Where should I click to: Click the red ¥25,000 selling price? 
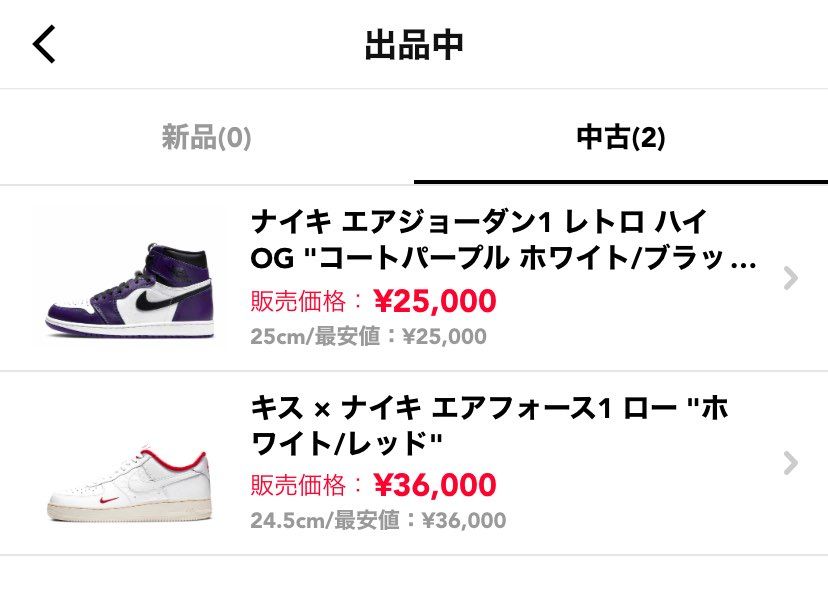[x=435, y=300]
